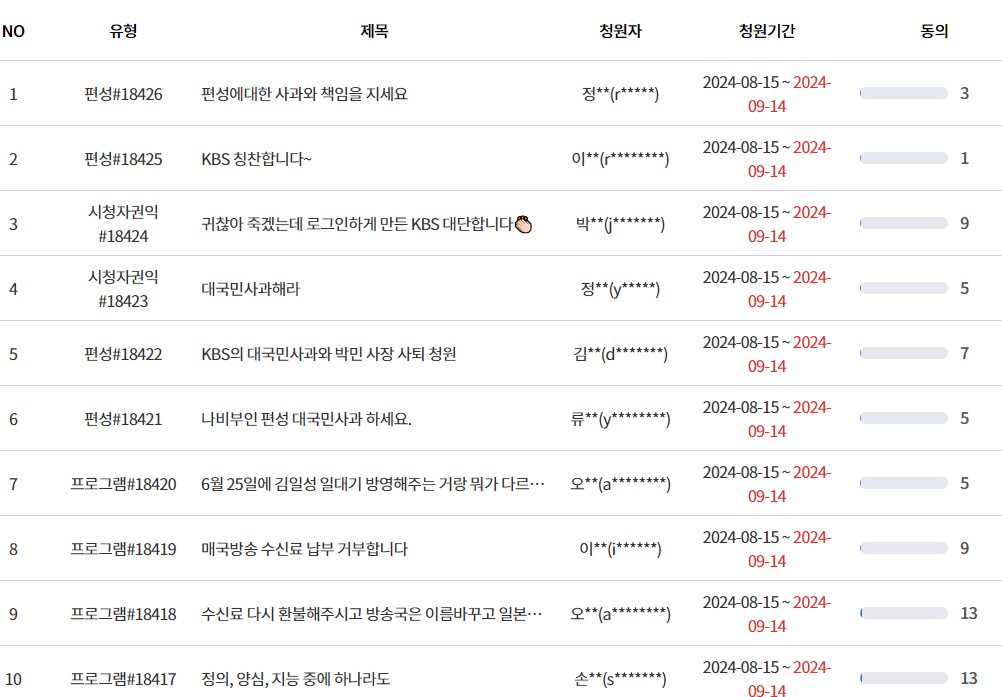Click the NO column header
The image size is (1002, 697).
[14, 31]
